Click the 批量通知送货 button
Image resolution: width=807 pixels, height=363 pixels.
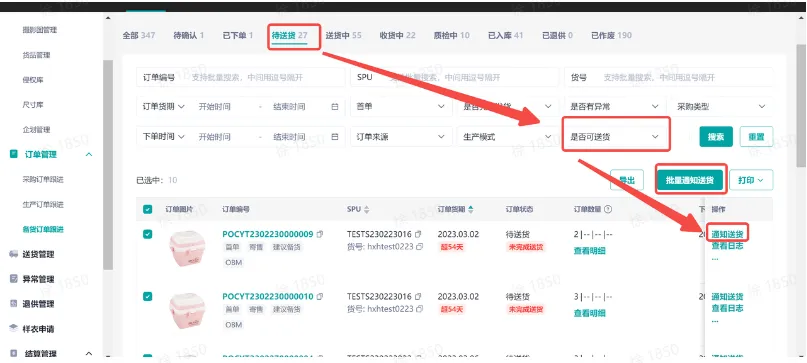690,180
